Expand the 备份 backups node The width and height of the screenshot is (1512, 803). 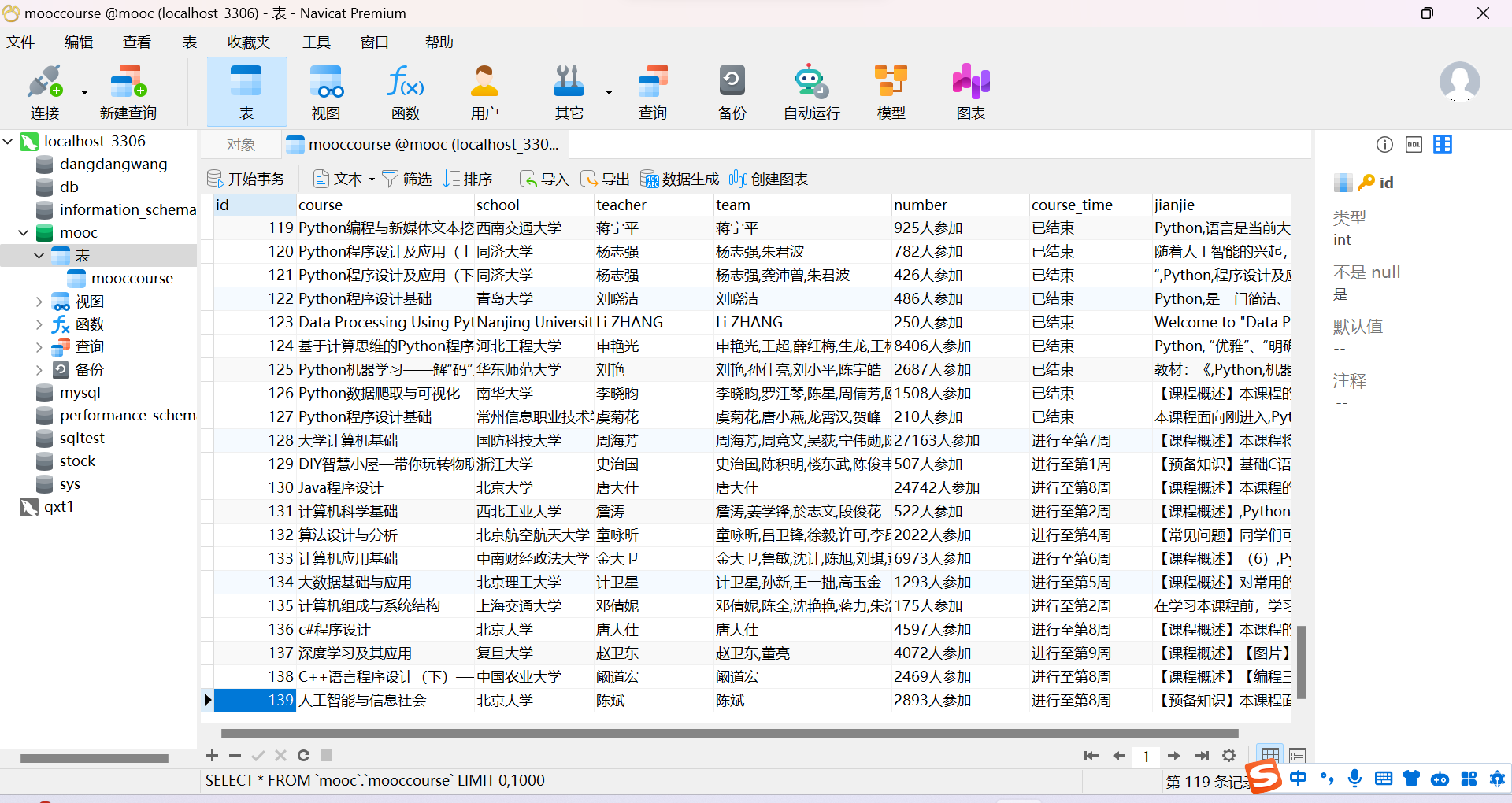[39, 370]
